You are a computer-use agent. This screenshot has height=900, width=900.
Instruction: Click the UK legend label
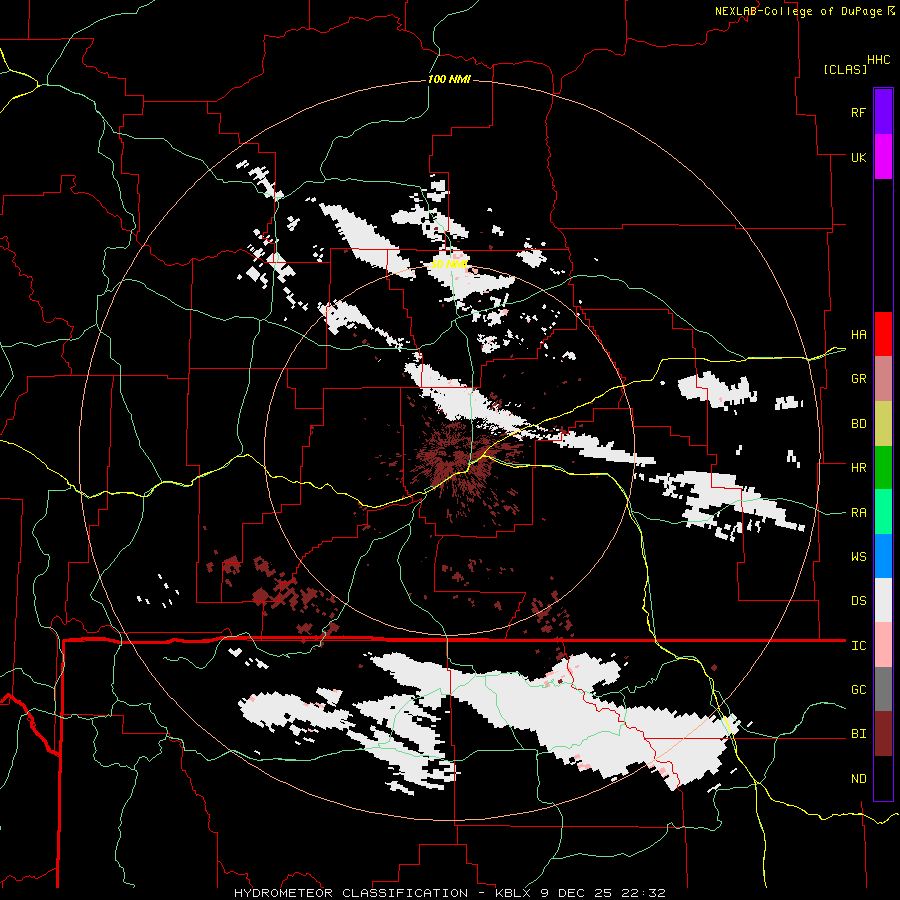point(859,157)
